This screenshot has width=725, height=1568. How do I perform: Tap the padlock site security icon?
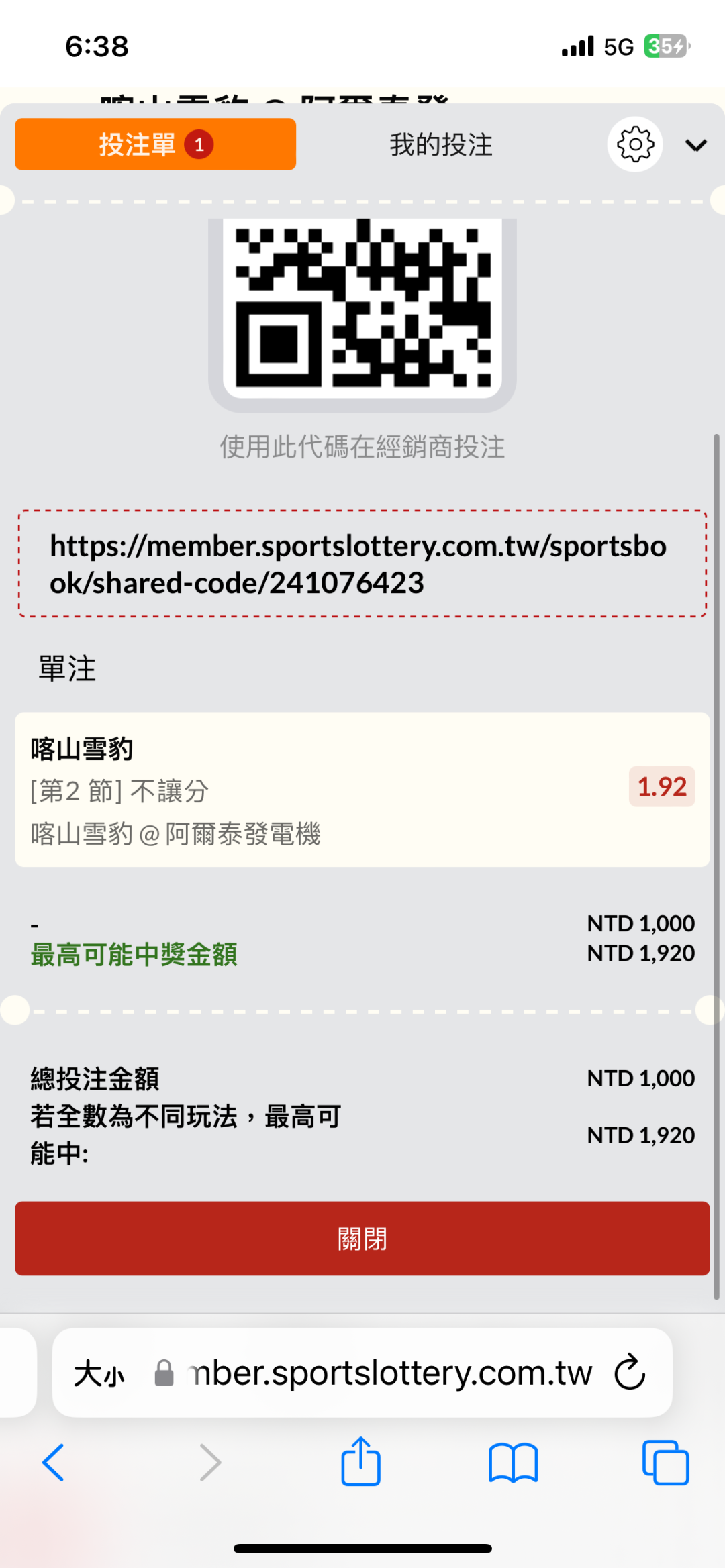[164, 1373]
